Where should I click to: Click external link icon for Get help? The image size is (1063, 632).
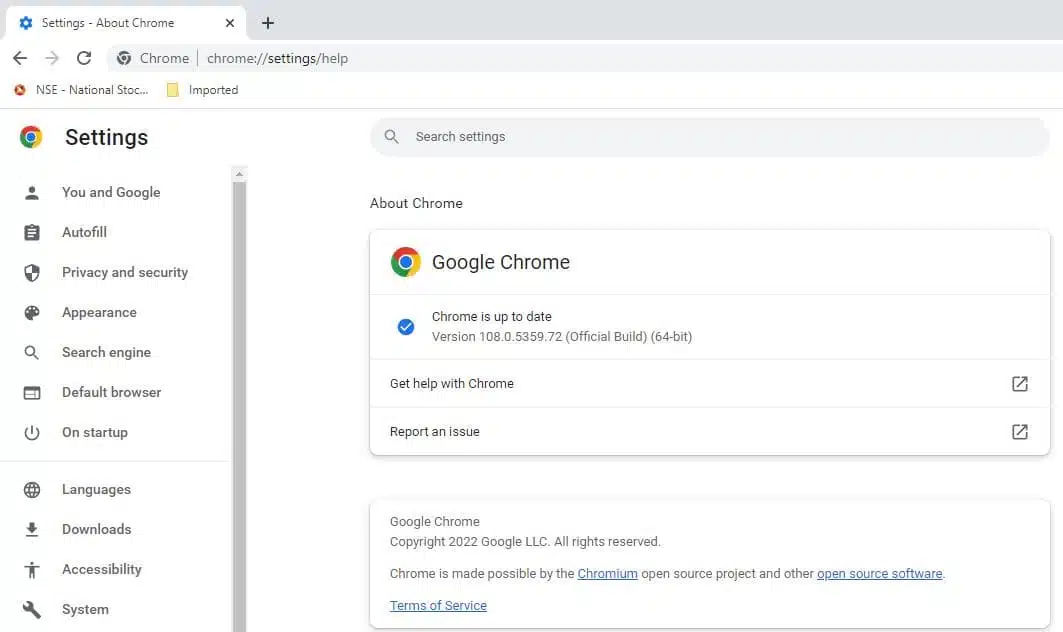(x=1020, y=384)
